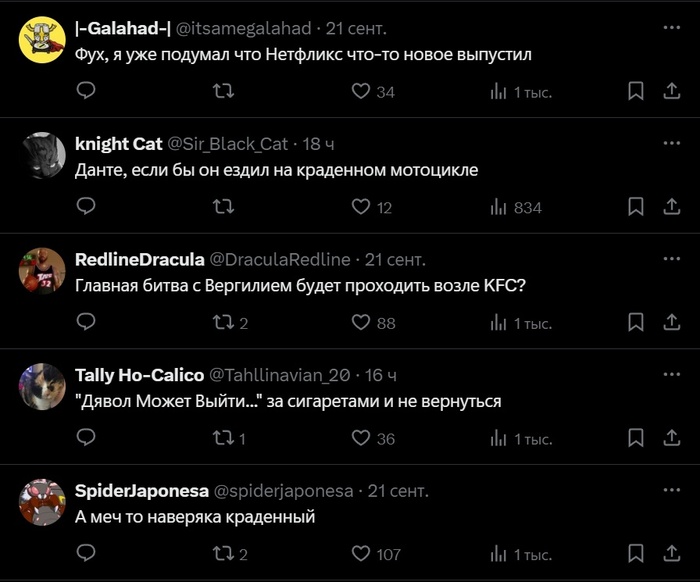Reply to the SpiderJaponesa tweet
Screen dimensions: 700x582
[x=86, y=553]
